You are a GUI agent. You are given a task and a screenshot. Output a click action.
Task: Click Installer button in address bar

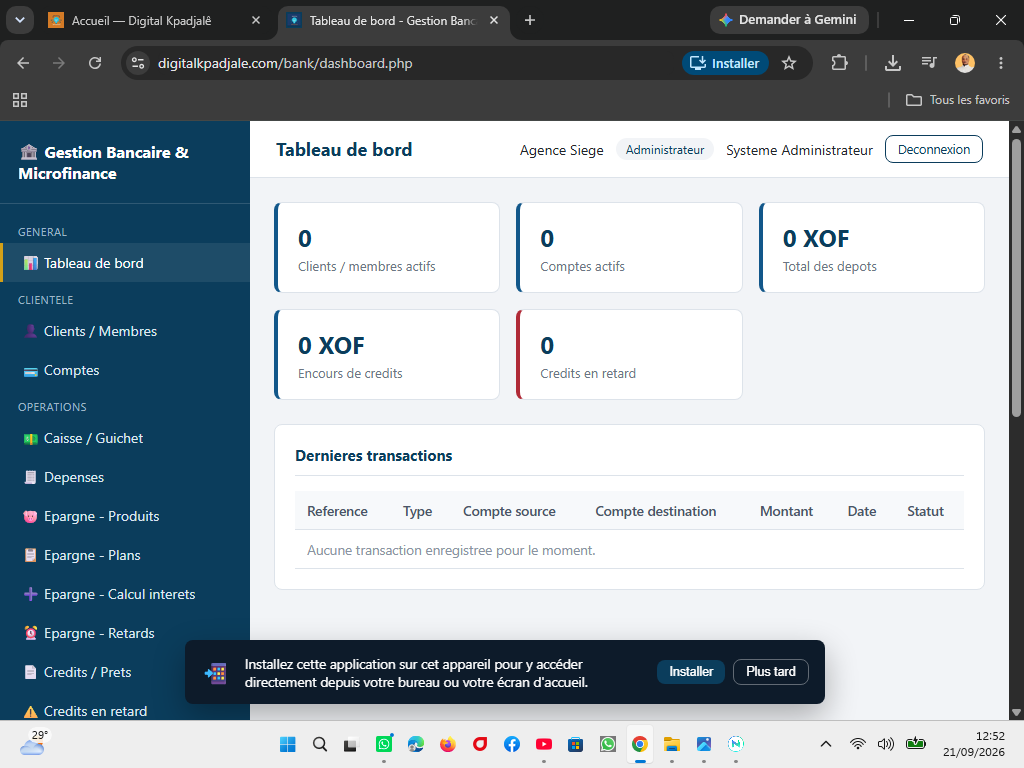(x=725, y=63)
